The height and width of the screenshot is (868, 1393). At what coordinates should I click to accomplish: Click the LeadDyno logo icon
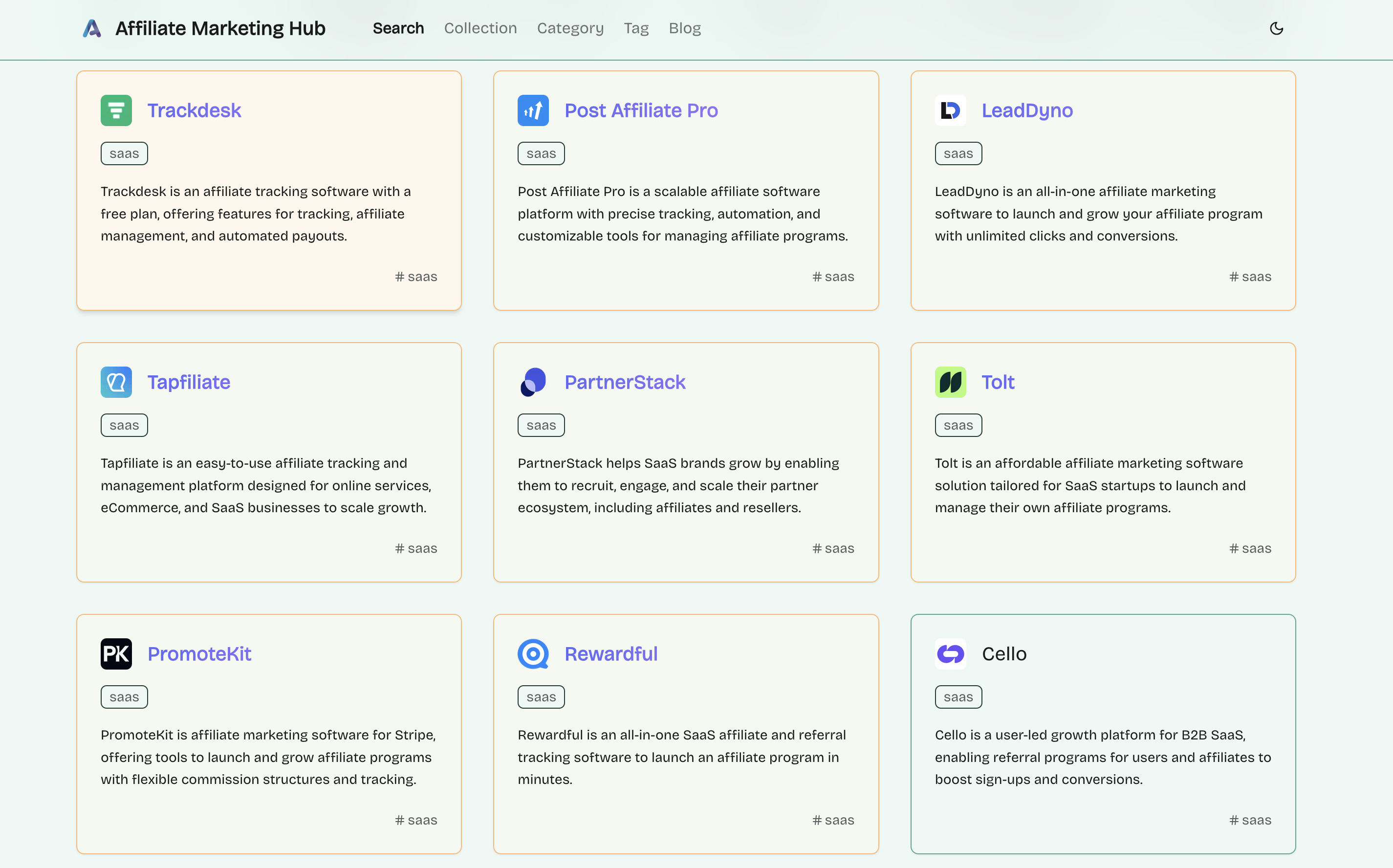point(950,110)
